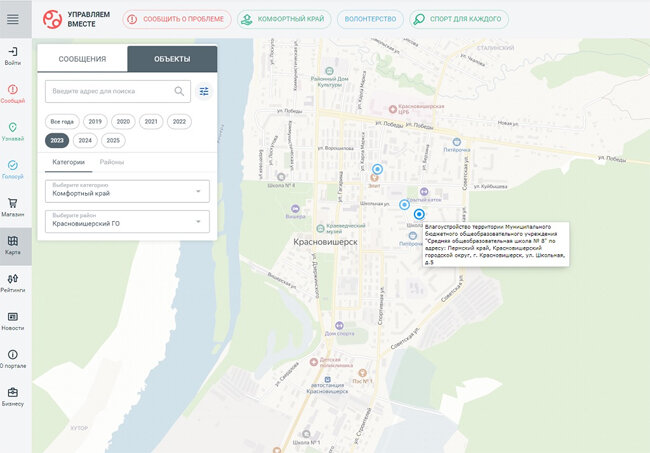The height and width of the screenshot is (453, 650).
Task: Click the Красновишерск city label on map
Action: (325, 242)
